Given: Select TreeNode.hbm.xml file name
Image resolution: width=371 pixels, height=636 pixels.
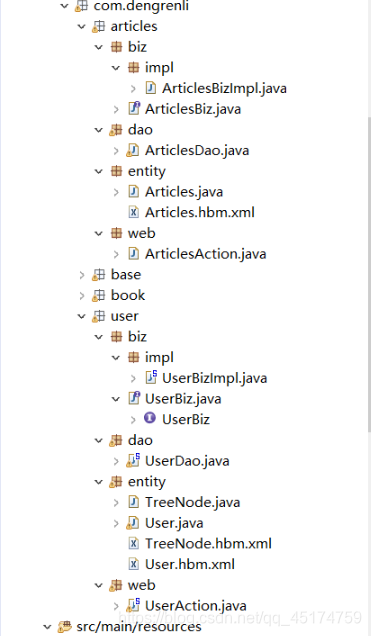Looking at the screenshot, I should [x=208, y=544].
